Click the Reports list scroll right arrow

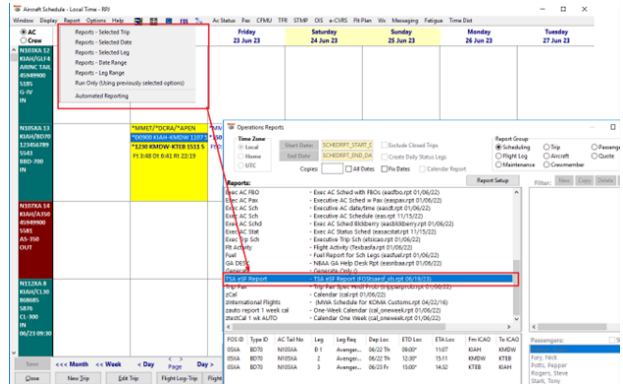coord(509,327)
